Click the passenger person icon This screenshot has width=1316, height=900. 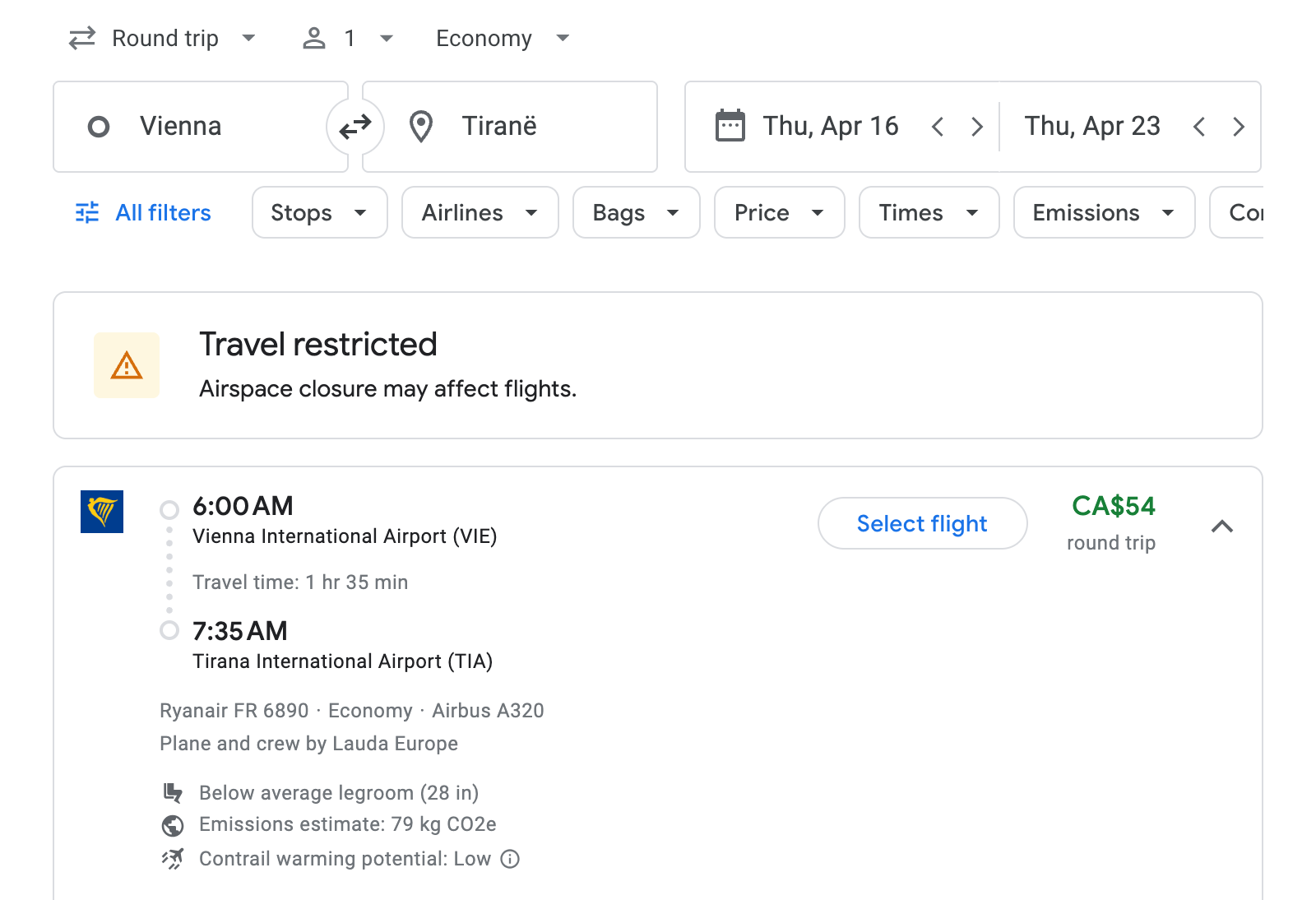(x=313, y=37)
